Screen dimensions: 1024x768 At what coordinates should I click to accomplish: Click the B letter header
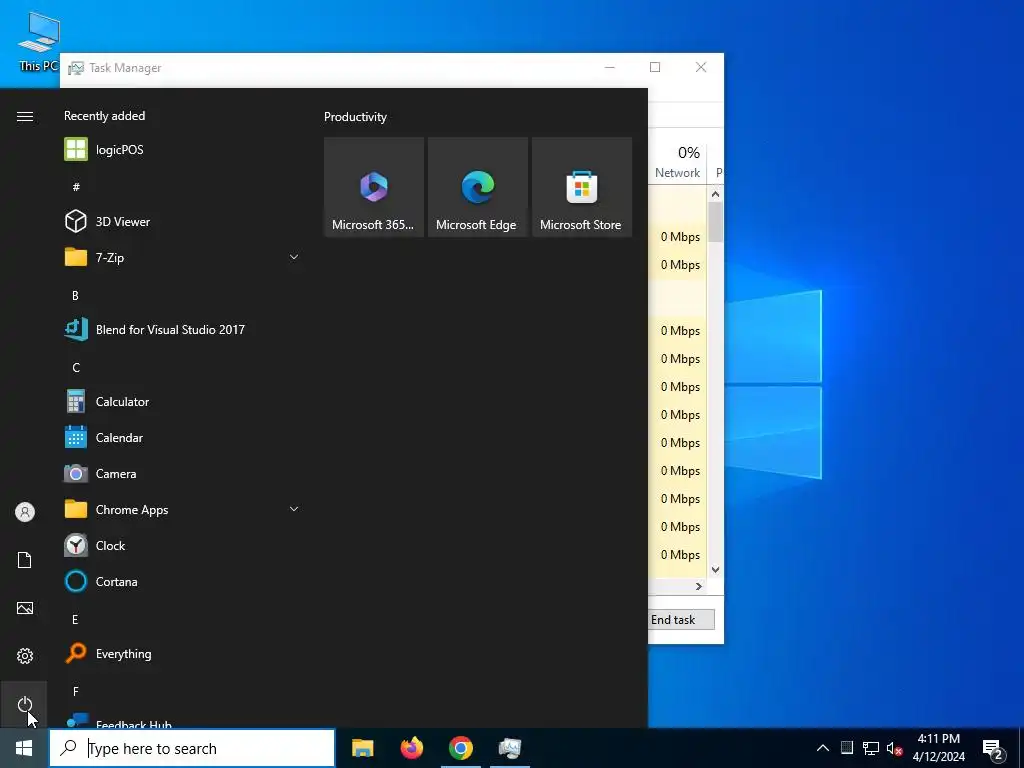75,295
